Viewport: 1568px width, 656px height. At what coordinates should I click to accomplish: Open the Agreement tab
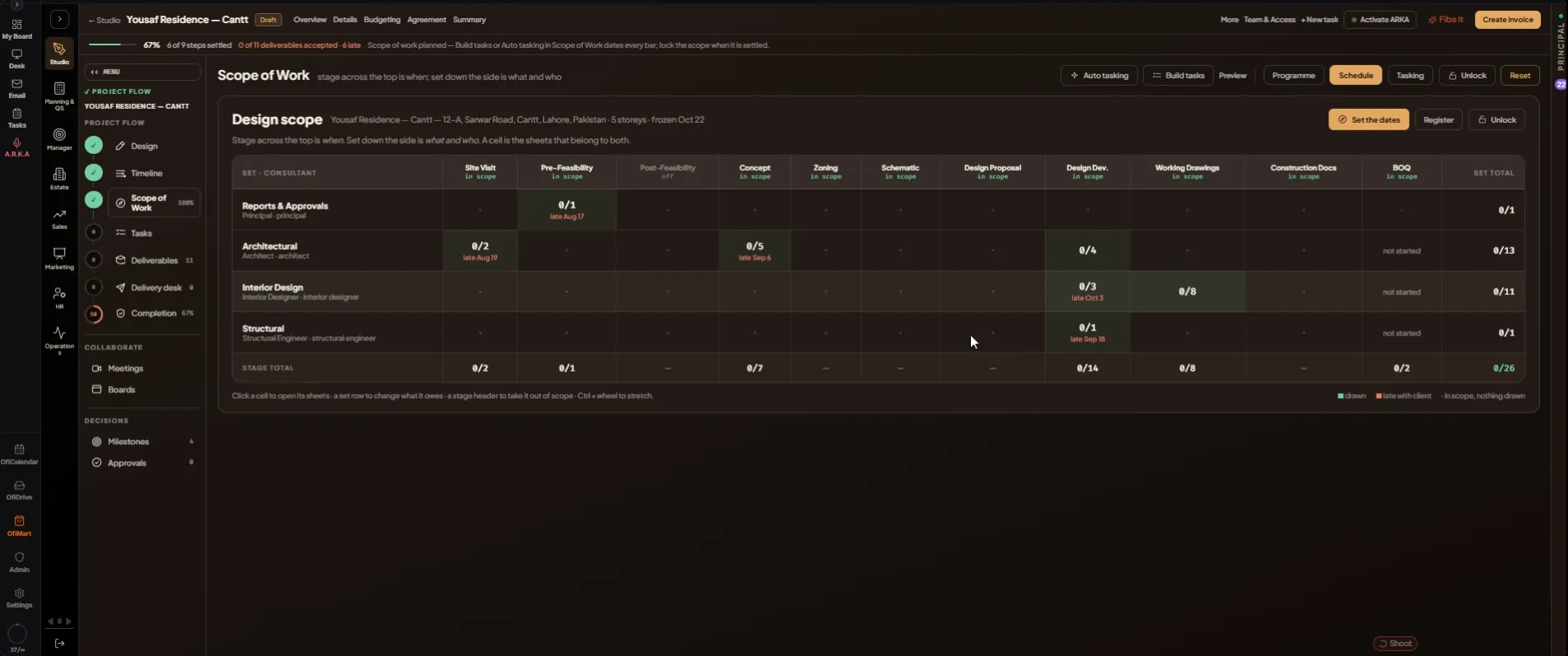pos(427,20)
